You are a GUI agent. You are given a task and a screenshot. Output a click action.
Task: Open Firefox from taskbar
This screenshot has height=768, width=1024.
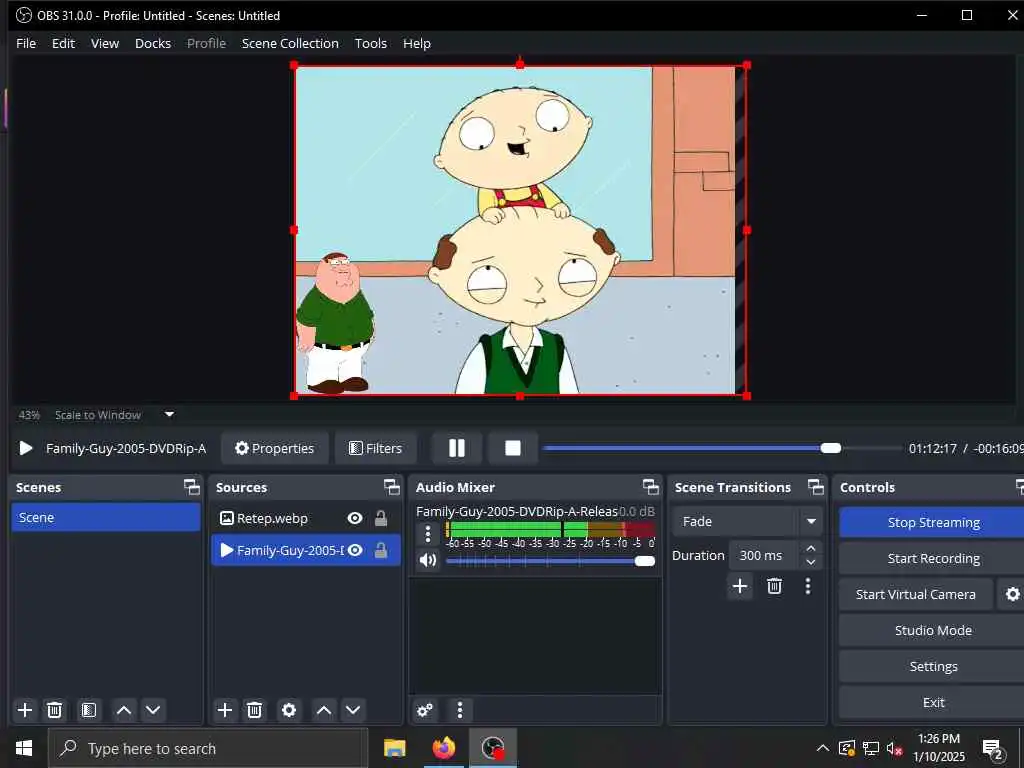(x=444, y=748)
